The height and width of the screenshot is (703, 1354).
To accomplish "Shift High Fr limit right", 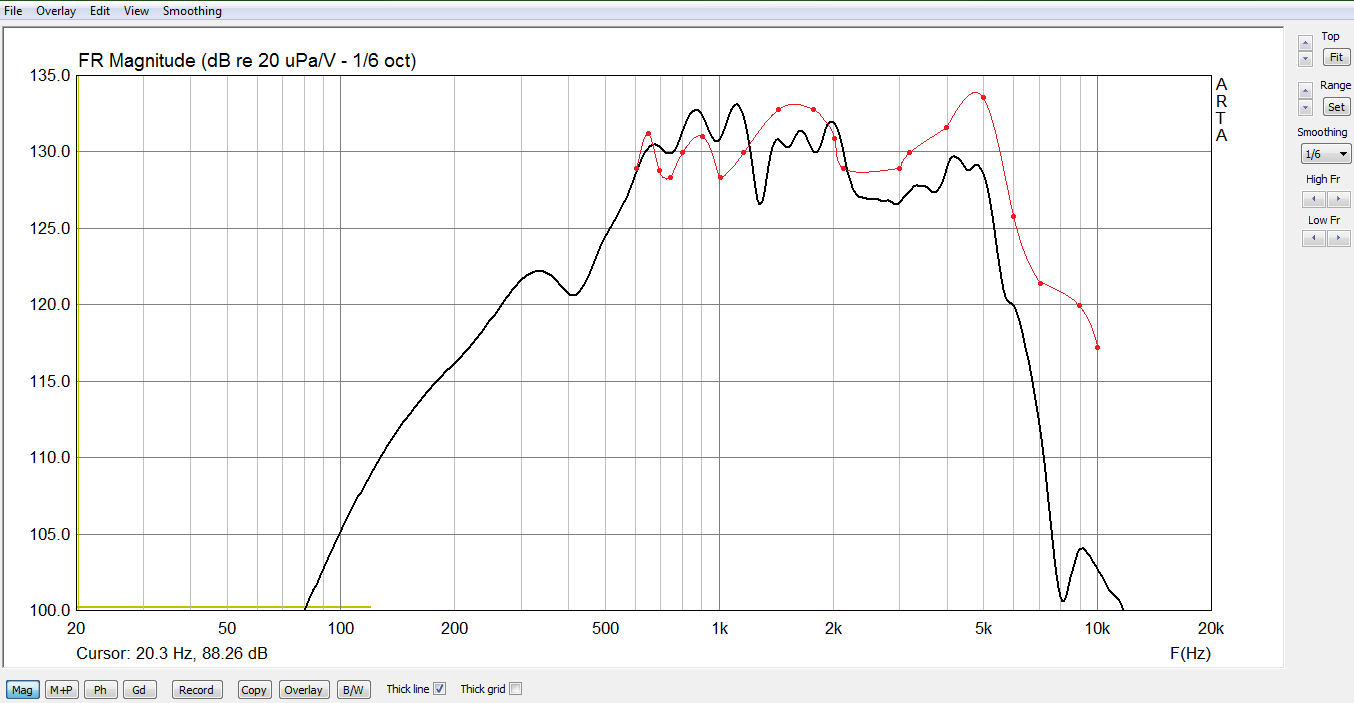I will click(x=1338, y=199).
